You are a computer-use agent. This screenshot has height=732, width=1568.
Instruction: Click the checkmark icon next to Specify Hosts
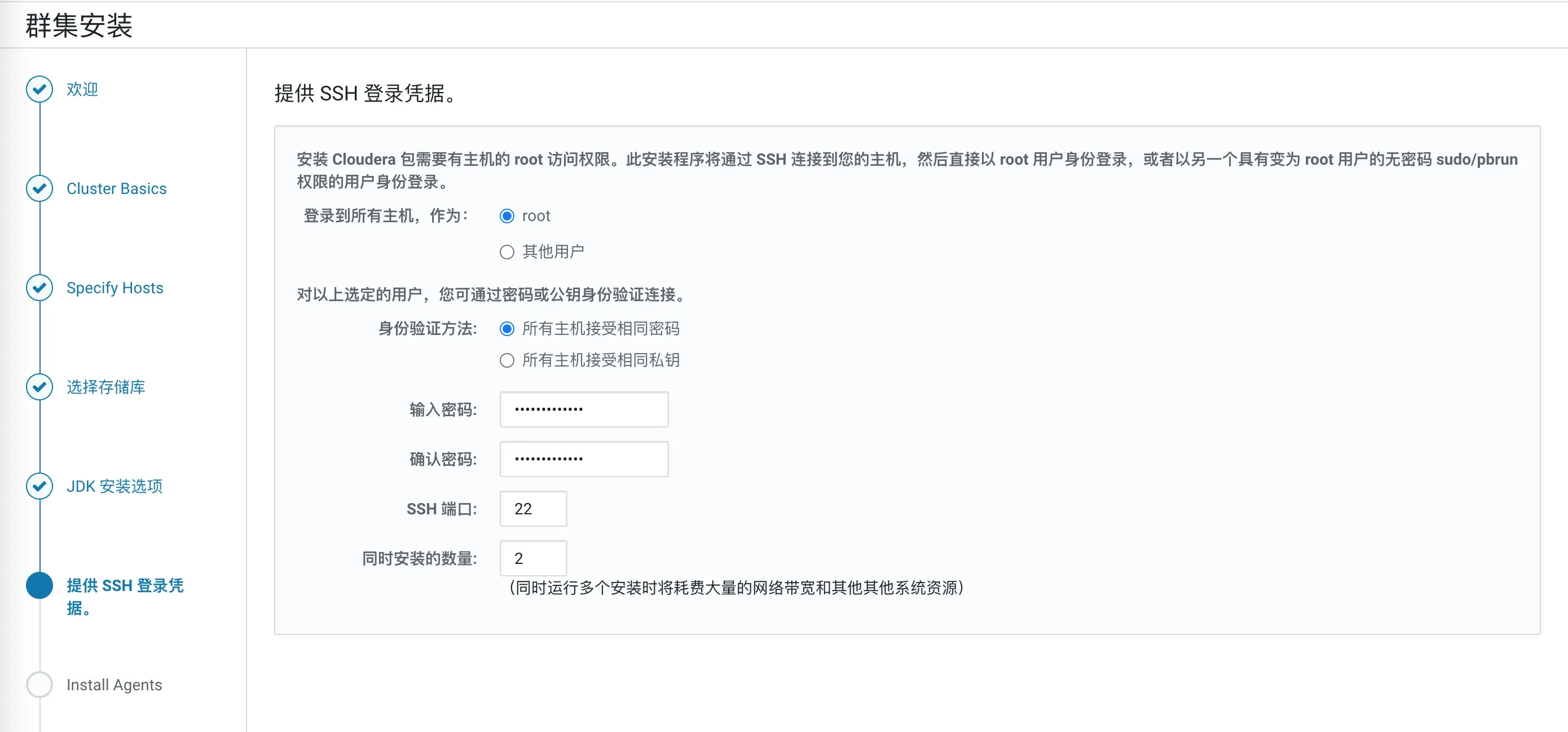[x=39, y=288]
